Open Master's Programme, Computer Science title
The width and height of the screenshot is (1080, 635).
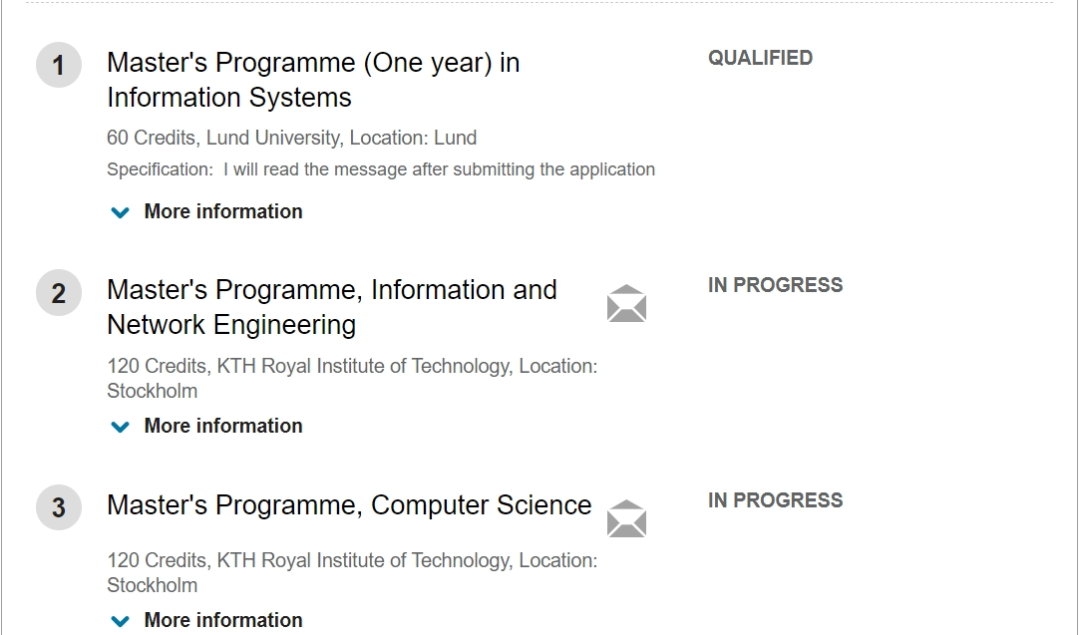(349, 506)
